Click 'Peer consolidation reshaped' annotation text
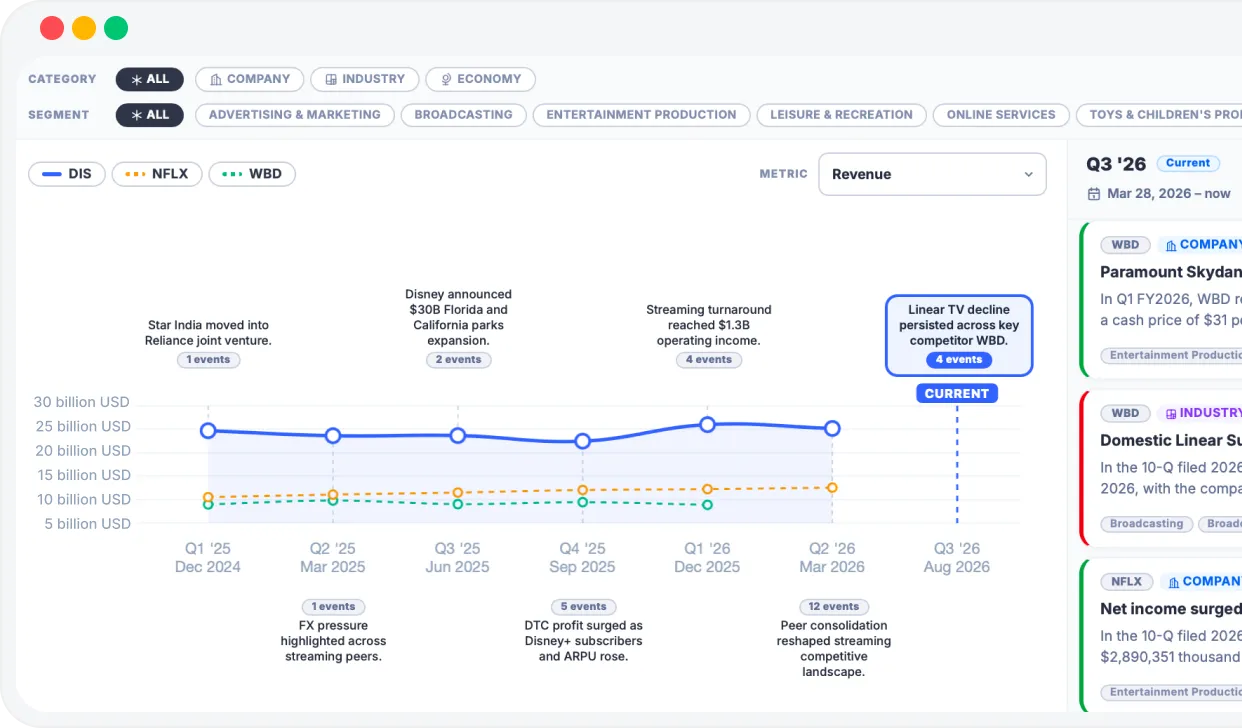This screenshot has width=1242, height=728. pos(834,649)
